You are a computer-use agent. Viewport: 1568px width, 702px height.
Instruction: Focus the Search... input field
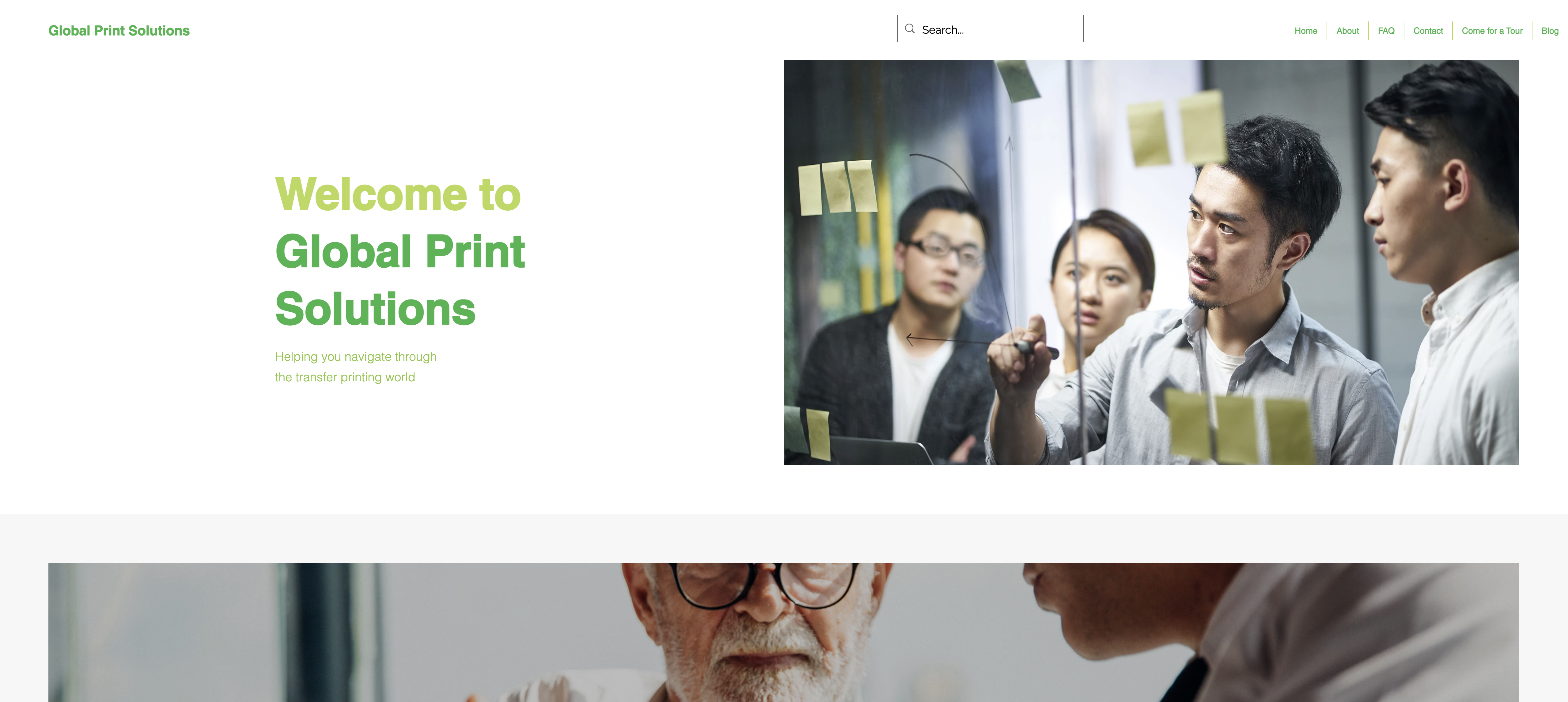990,29
